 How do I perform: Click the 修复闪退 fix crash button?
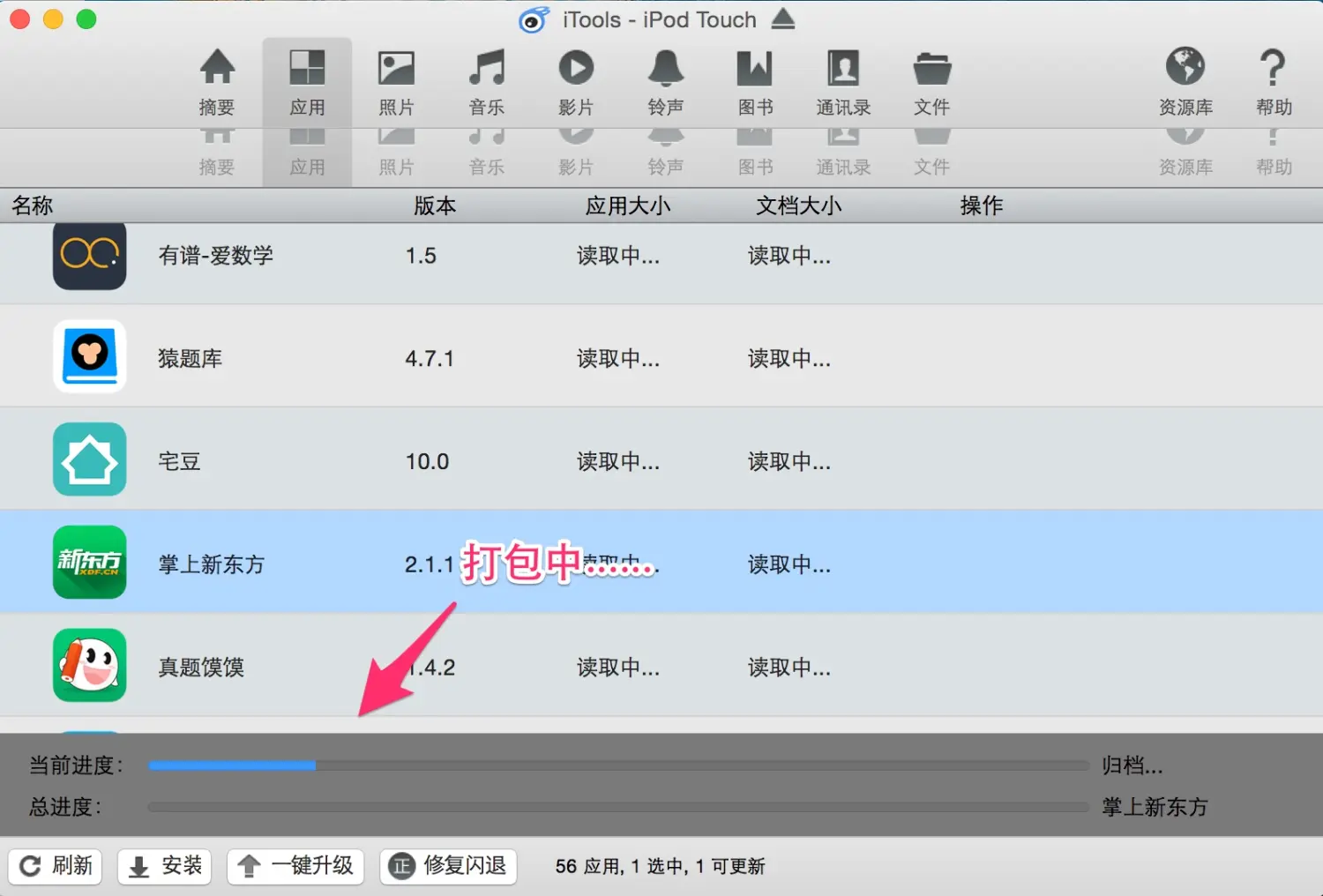[x=449, y=866]
